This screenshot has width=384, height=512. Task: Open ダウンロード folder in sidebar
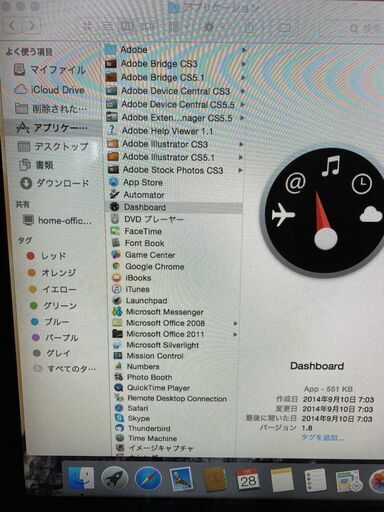55,183
